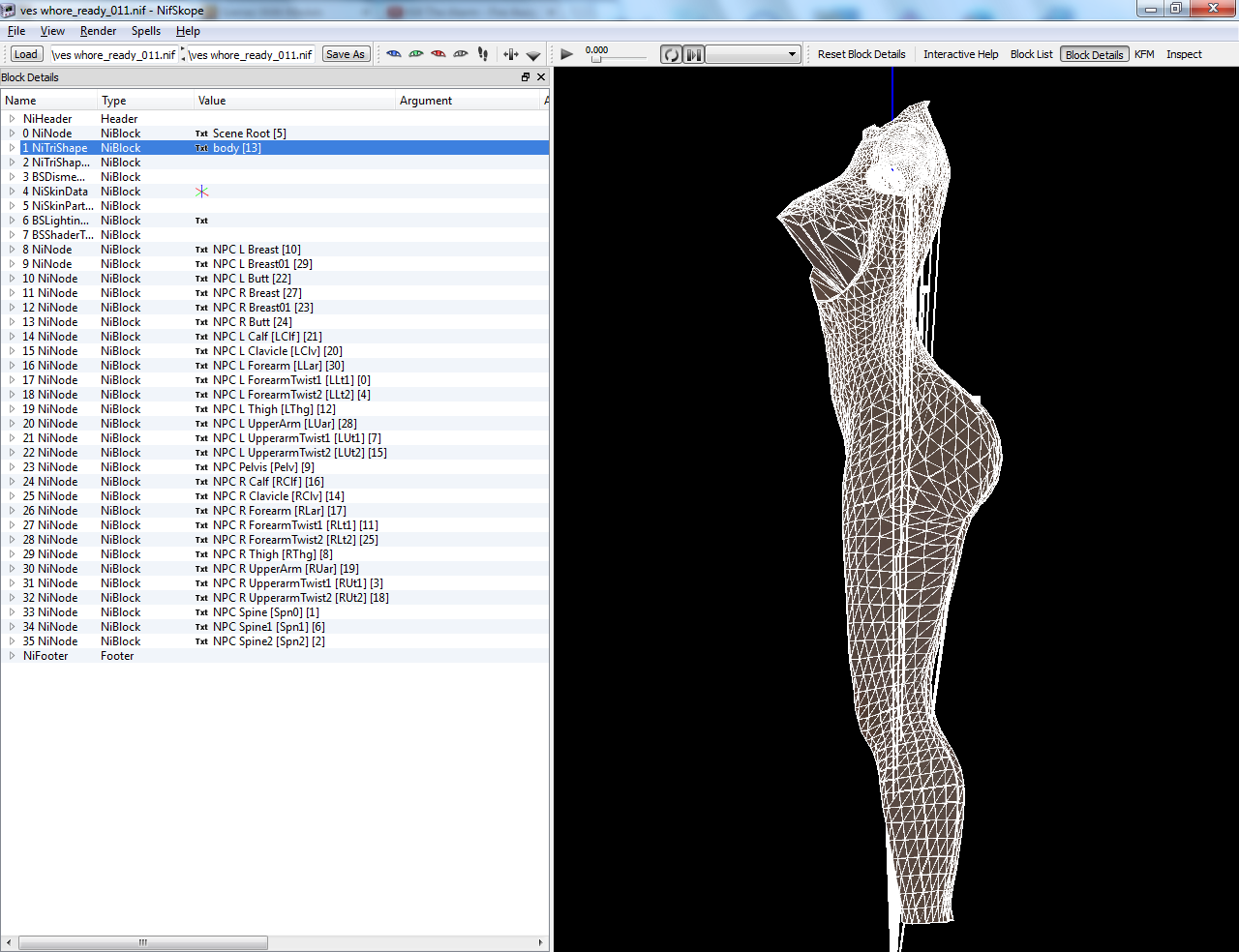This screenshot has height=952, width=1239.
Task: Expand the NiHeader row
Action: click(x=12, y=119)
